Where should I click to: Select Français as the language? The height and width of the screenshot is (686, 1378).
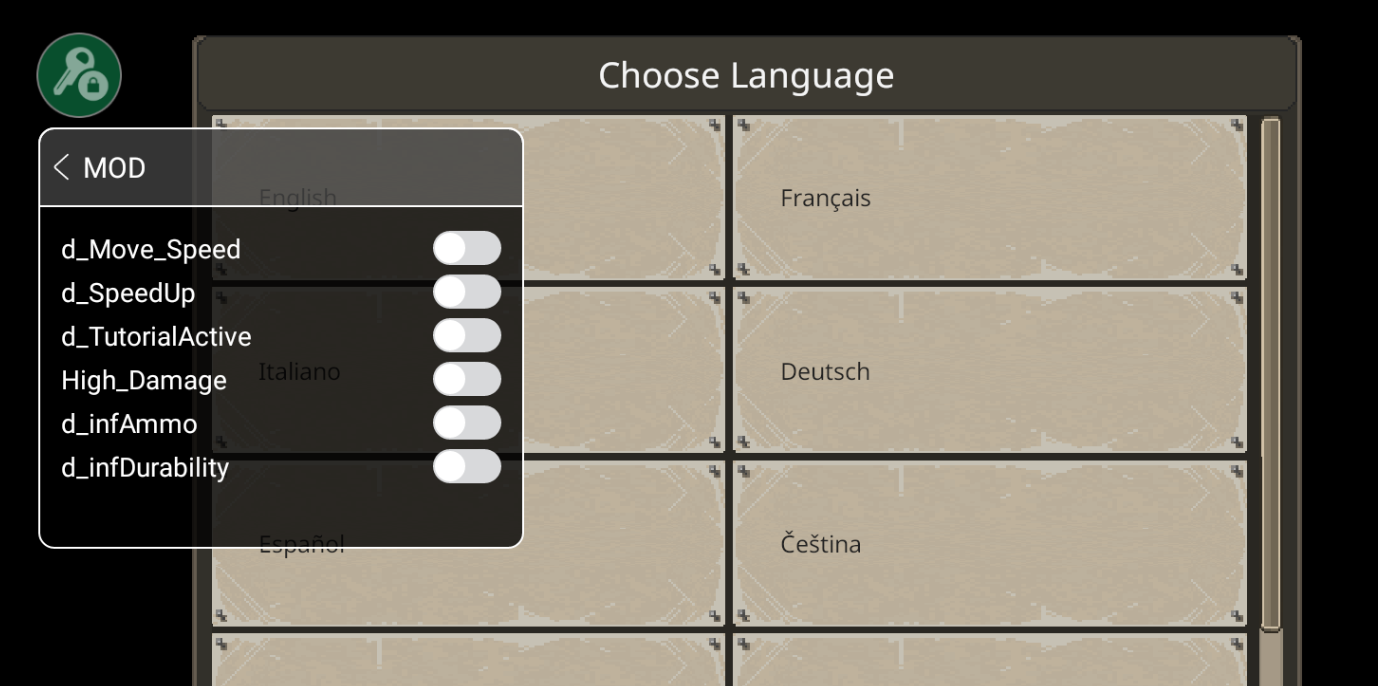(990, 198)
